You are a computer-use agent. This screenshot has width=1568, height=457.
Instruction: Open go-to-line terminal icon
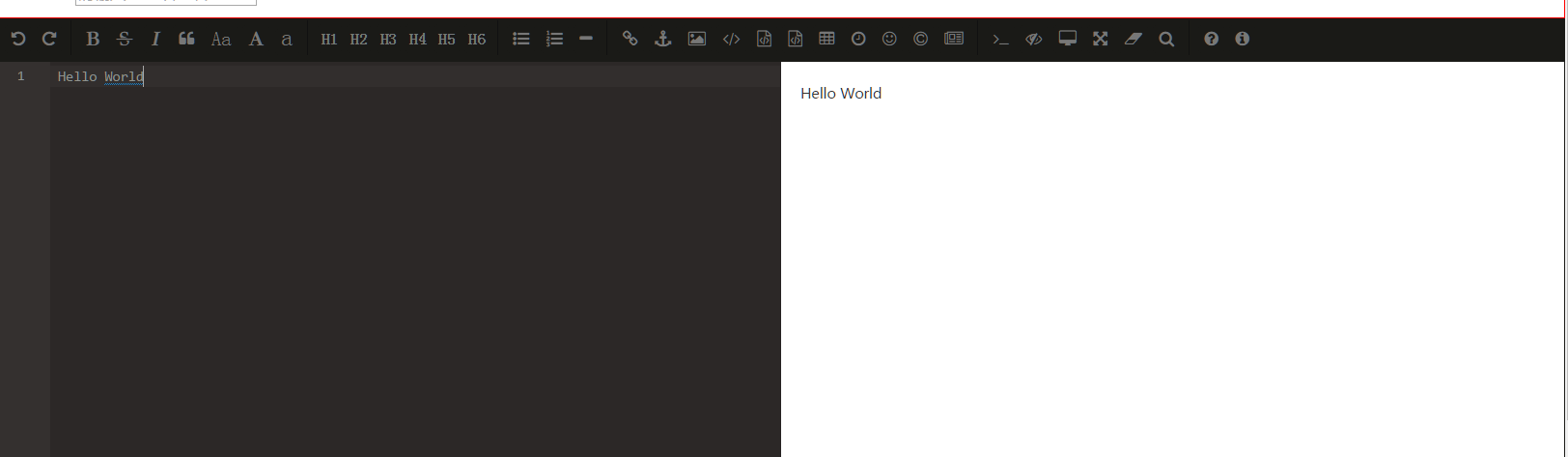[x=1000, y=40]
